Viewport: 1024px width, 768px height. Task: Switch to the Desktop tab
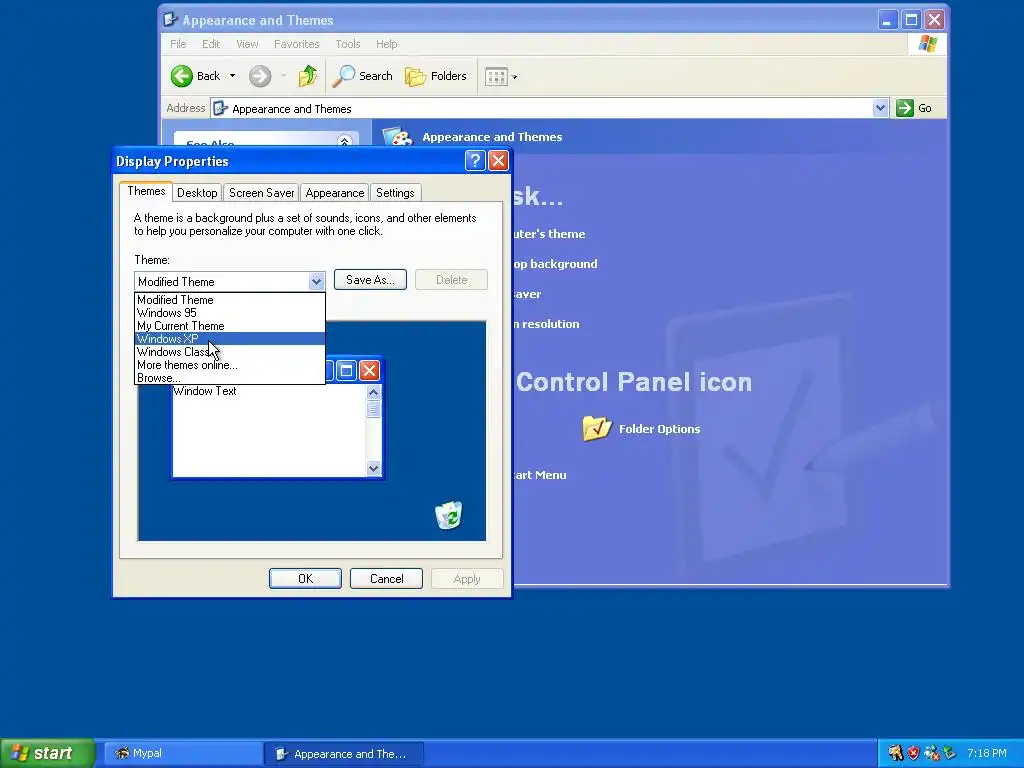(x=197, y=193)
